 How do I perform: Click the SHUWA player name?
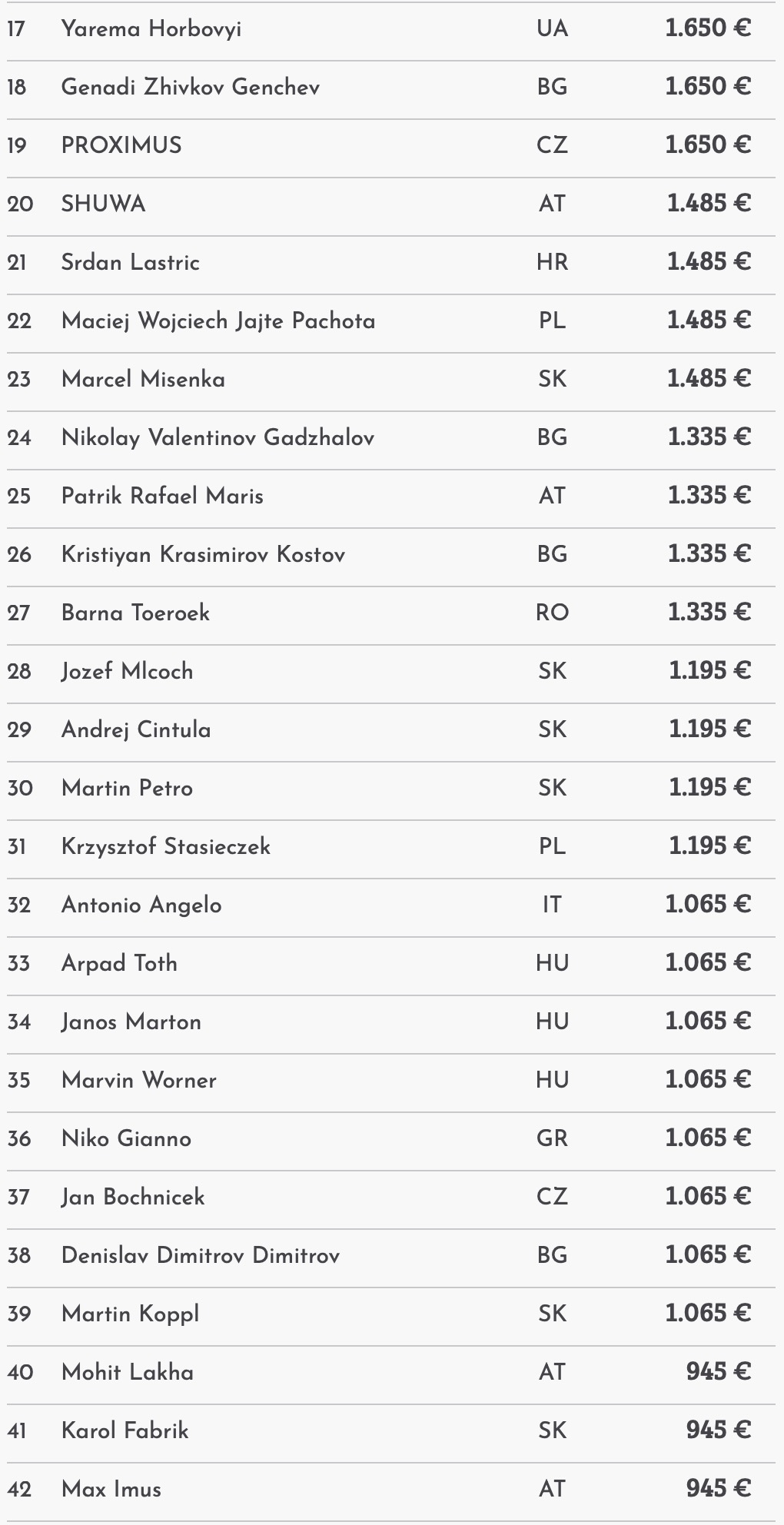103,204
